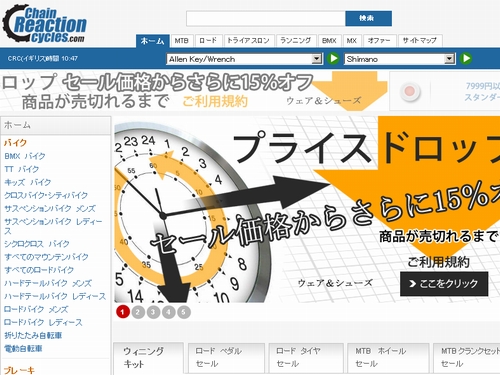This screenshot has width=500, height=375.
Task: Open the ランニング tab
Action: (296, 41)
